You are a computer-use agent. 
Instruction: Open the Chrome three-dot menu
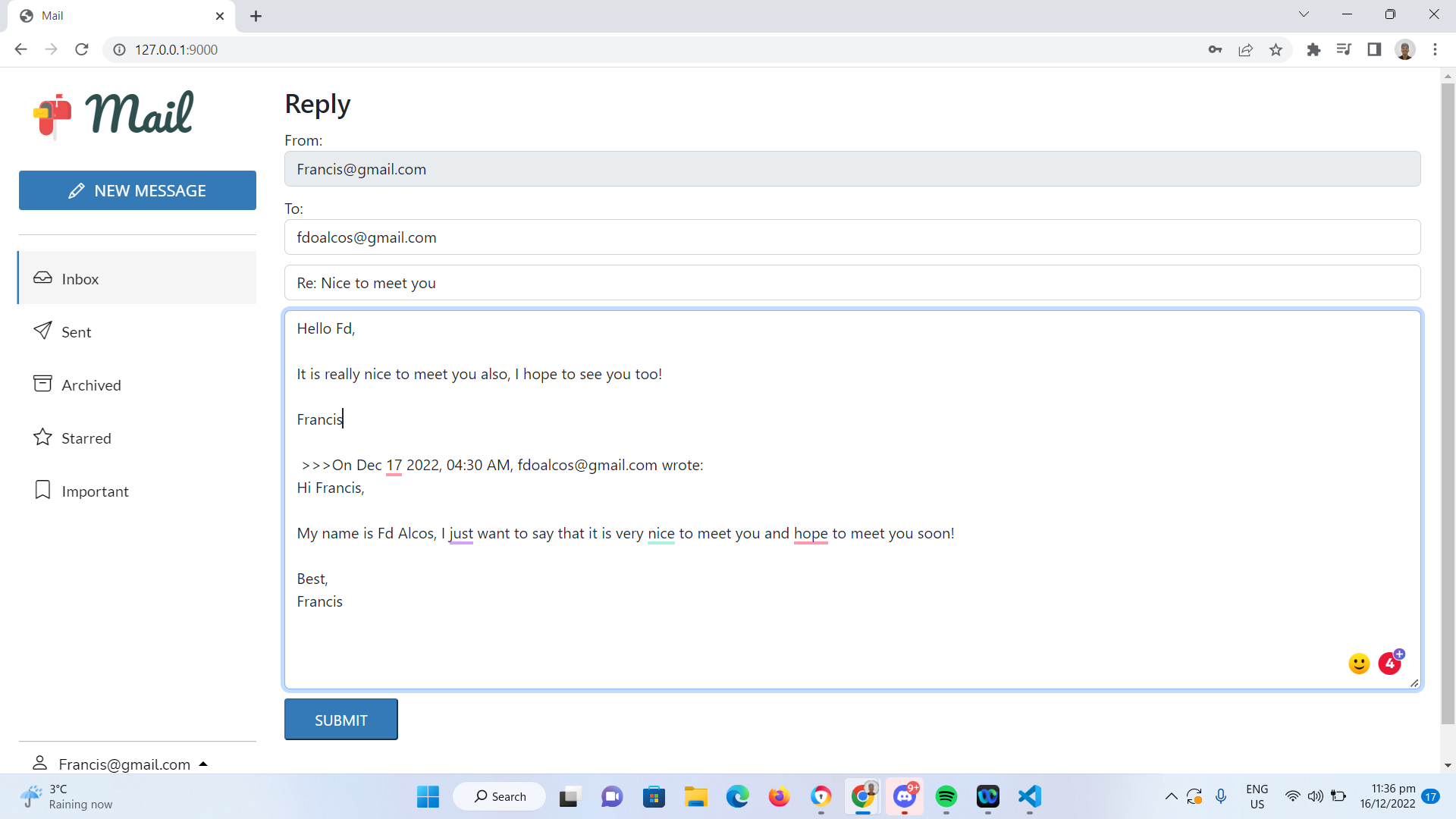(1435, 50)
